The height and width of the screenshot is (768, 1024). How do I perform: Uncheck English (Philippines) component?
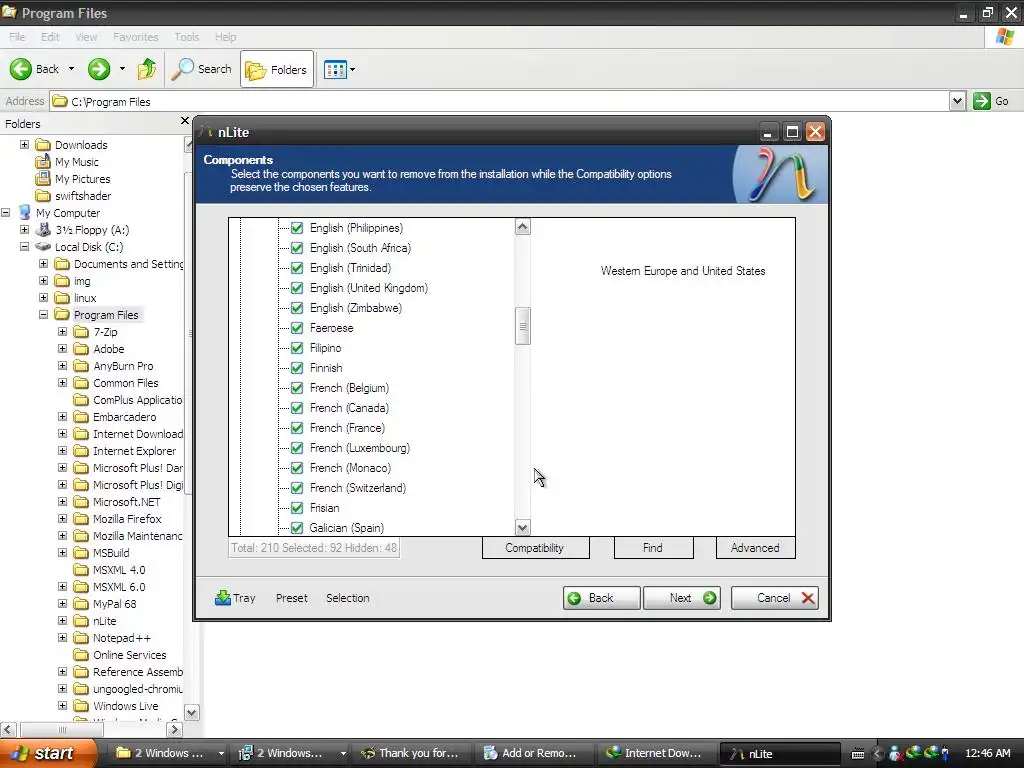(x=296, y=228)
